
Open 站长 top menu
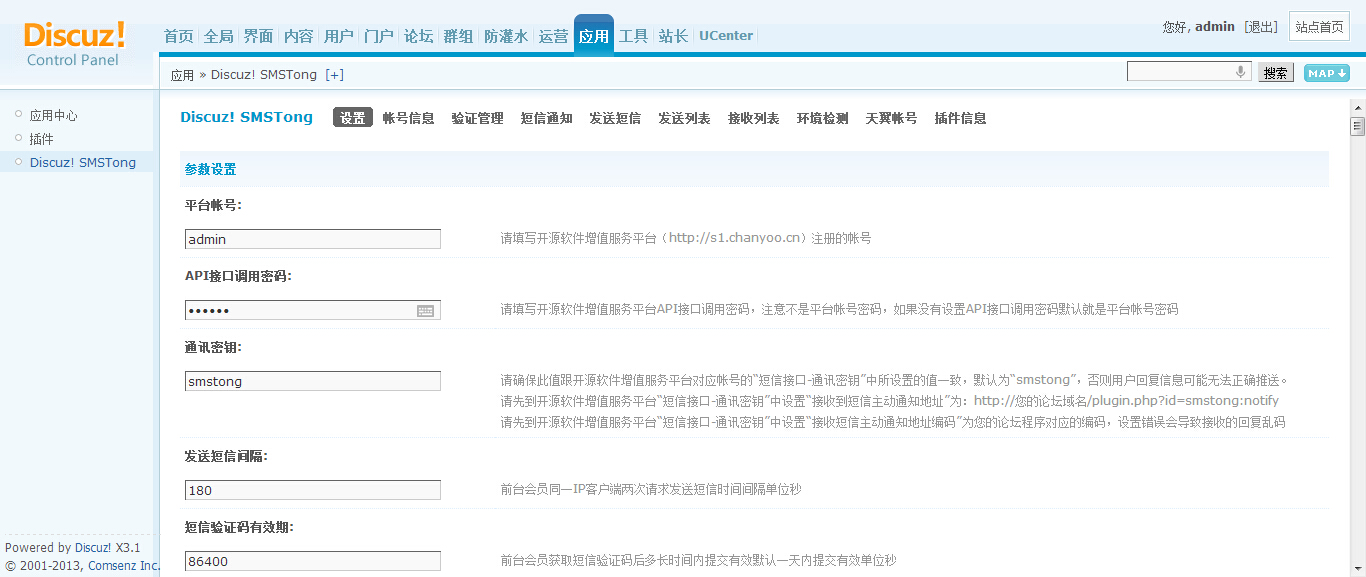pos(673,36)
